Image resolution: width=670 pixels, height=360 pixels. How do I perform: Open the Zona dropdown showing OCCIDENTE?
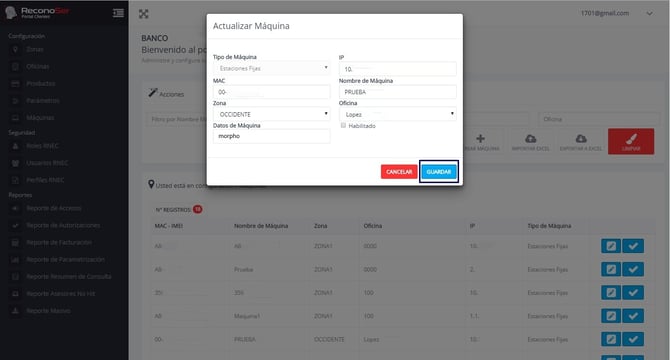tap(271, 114)
